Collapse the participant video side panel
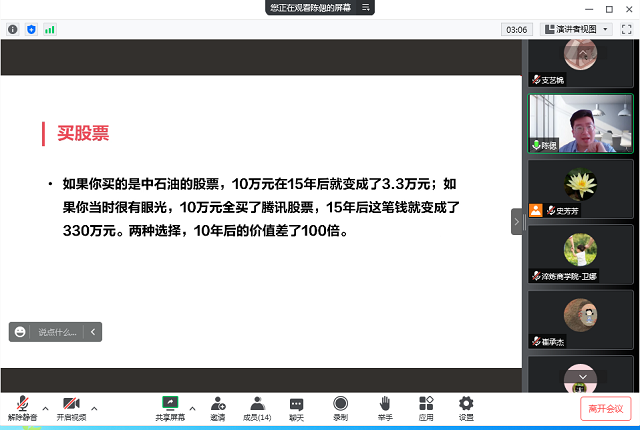This screenshot has width=640, height=430. [x=516, y=222]
